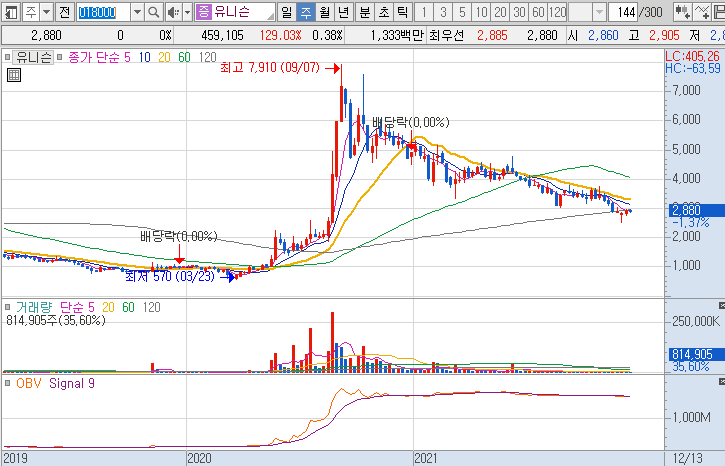Click the stock code field 018000
The height and width of the screenshot is (466, 725).
tap(104, 12)
